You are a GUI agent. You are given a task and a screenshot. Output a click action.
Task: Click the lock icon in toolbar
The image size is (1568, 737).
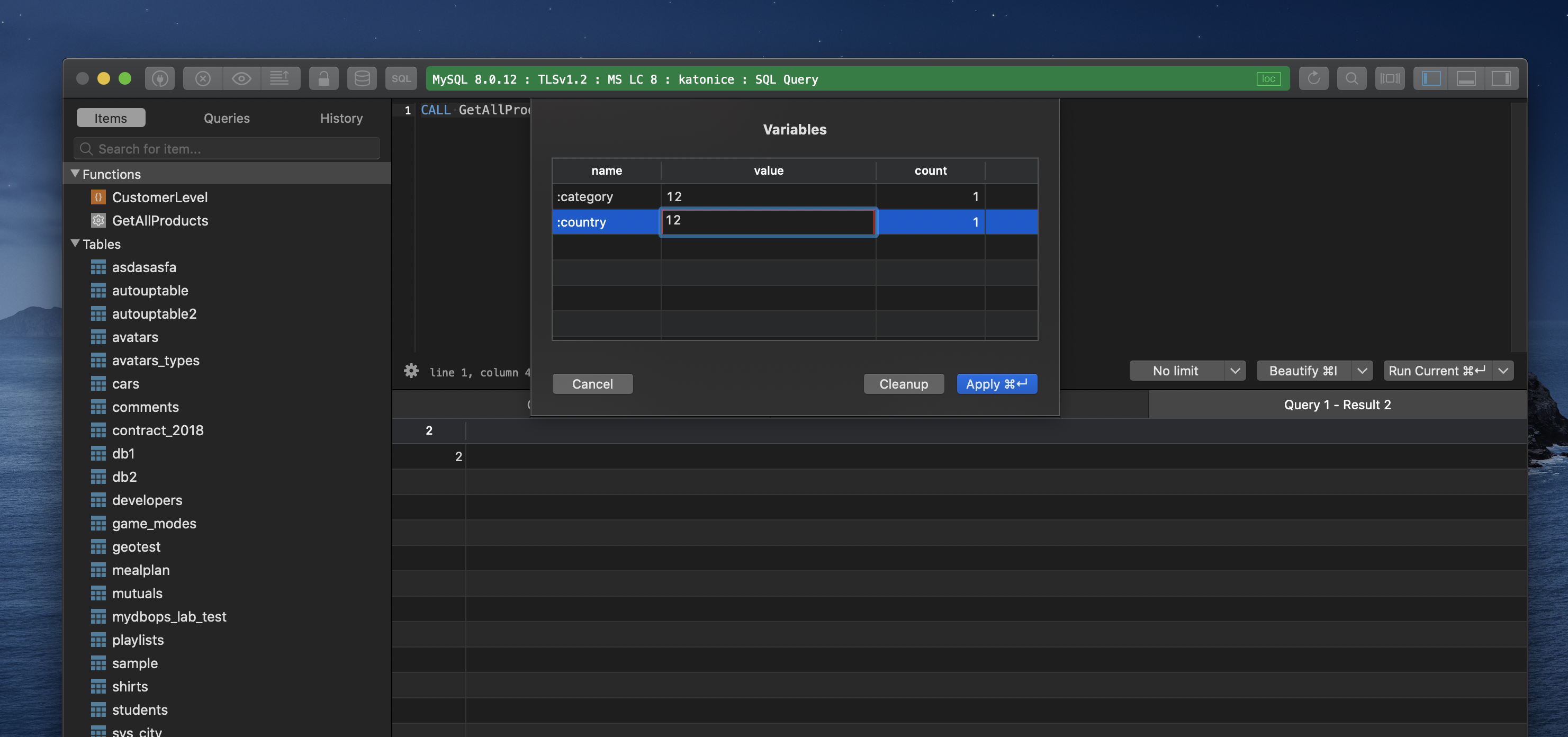coord(324,78)
